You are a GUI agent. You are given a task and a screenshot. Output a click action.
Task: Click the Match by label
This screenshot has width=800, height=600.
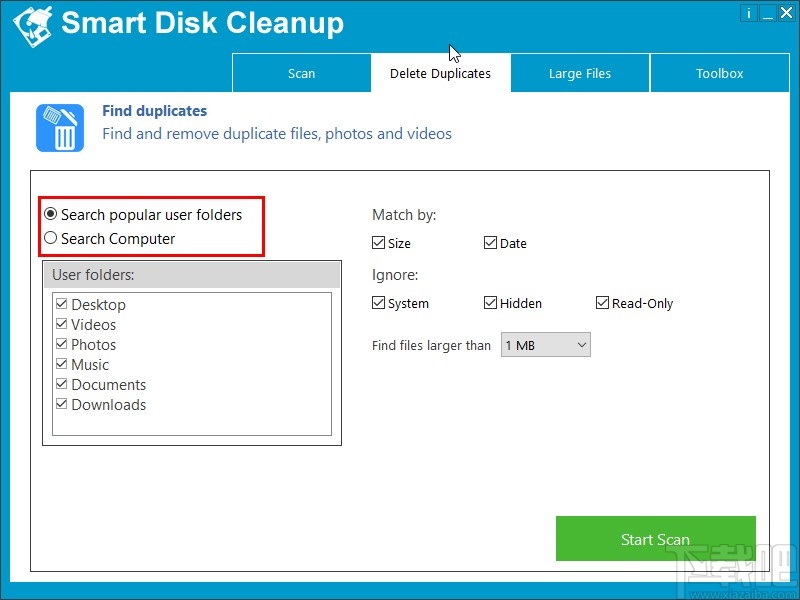404,215
